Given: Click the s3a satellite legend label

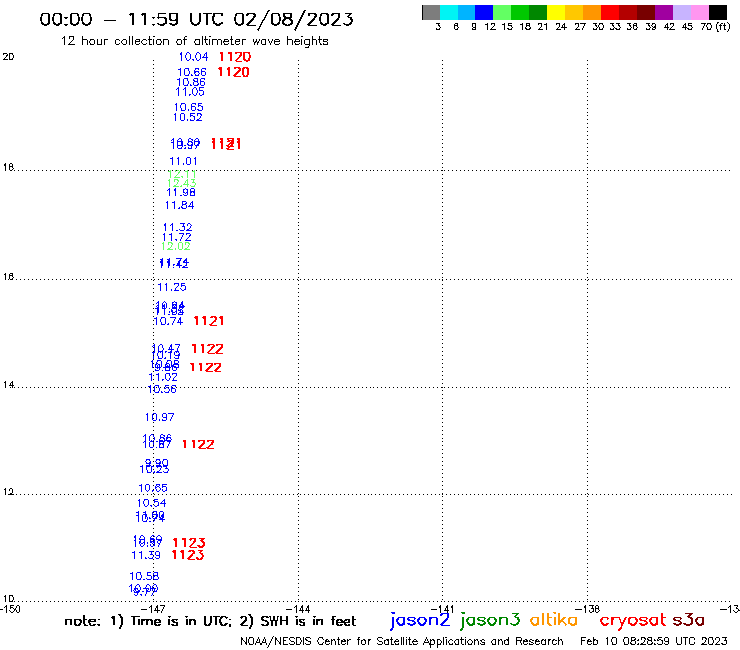Looking at the screenshot, I should (688, 620).
